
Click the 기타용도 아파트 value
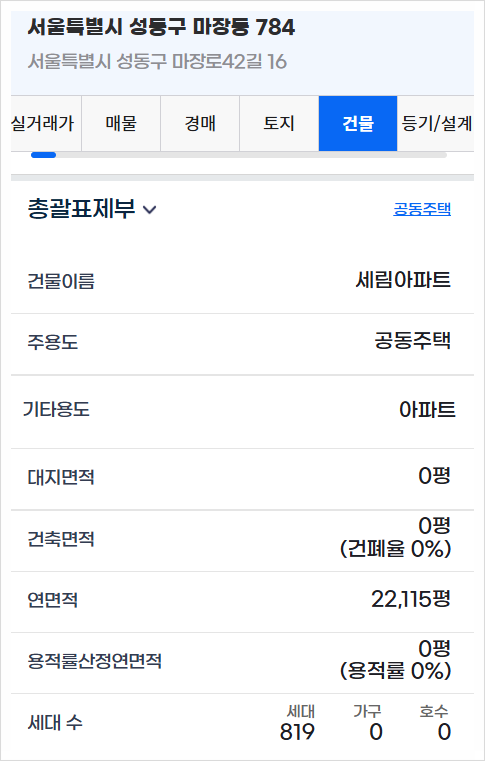[427, 410]
